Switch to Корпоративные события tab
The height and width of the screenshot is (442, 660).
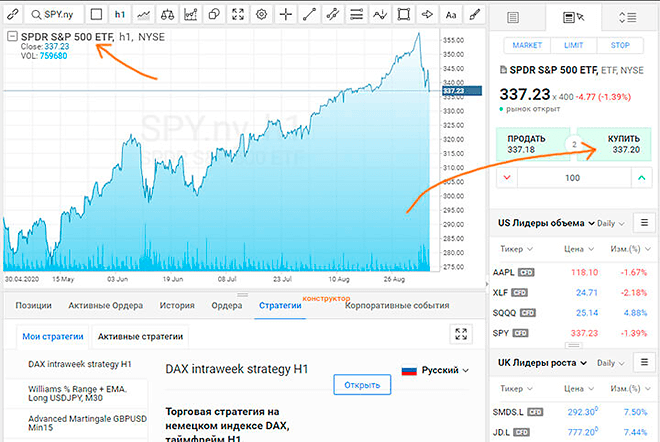[397, 305]
